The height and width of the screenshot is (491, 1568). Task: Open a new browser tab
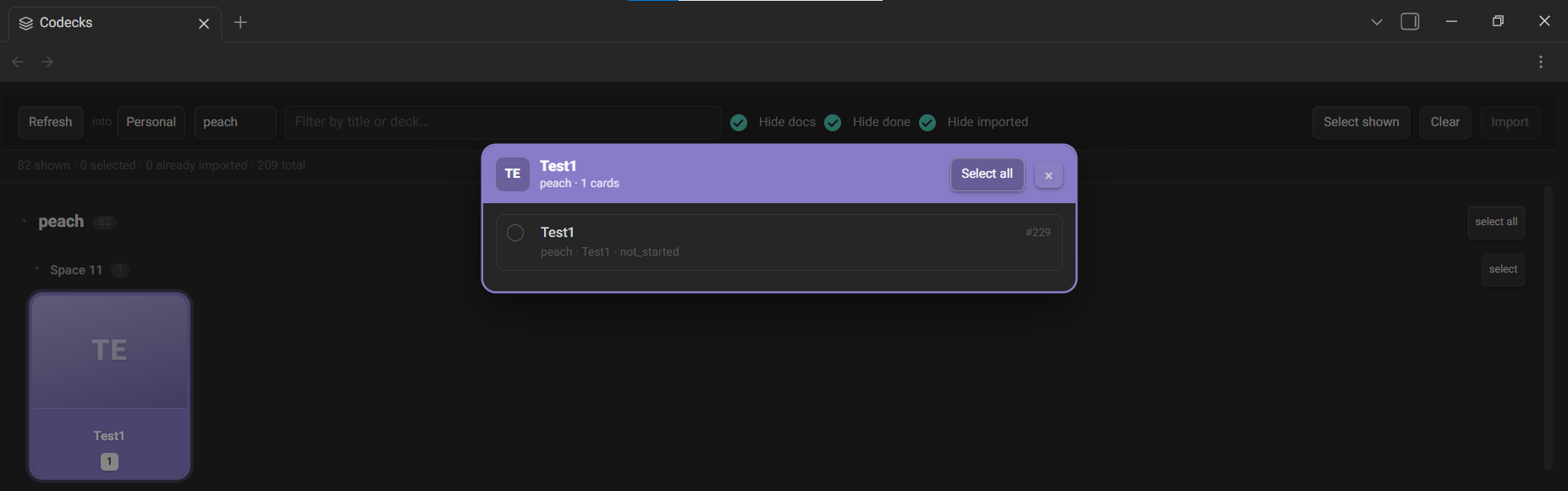240,23
